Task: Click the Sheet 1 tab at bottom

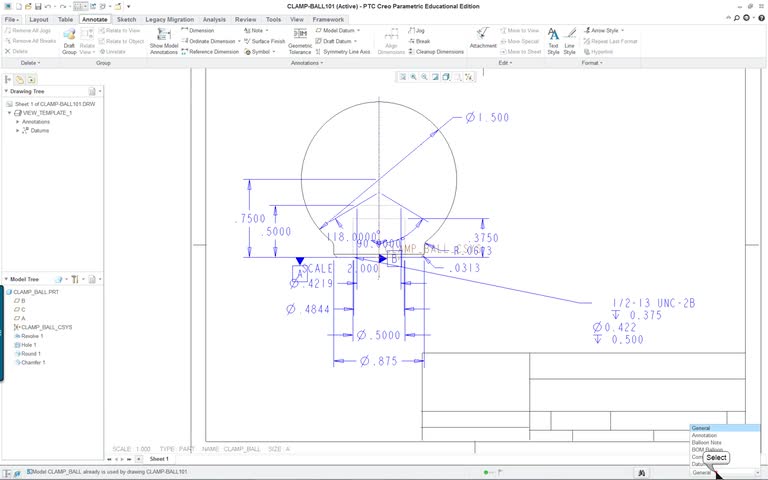Action: pyautogui.click(x=159, y=459)
